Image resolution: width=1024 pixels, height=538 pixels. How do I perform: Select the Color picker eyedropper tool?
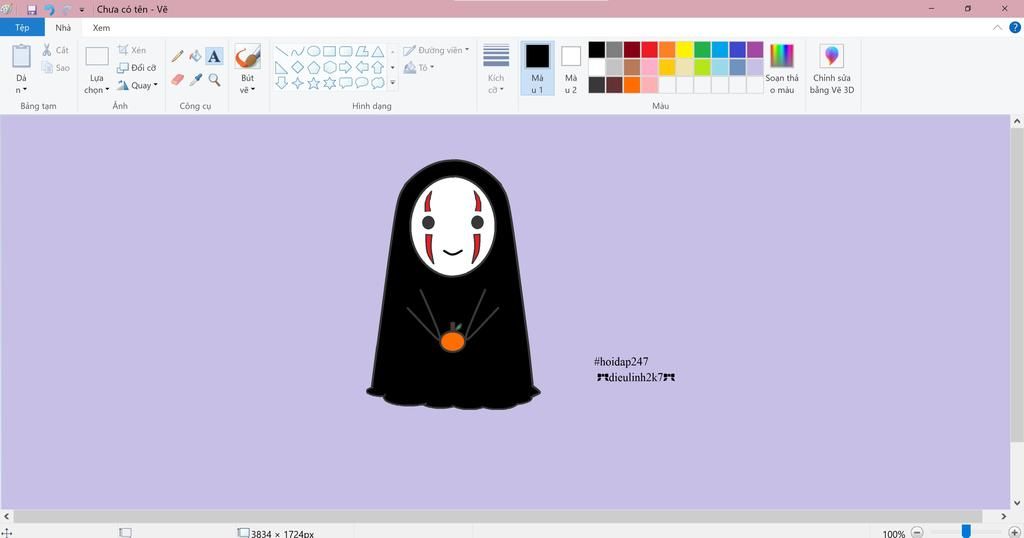[x=195, y=80]
